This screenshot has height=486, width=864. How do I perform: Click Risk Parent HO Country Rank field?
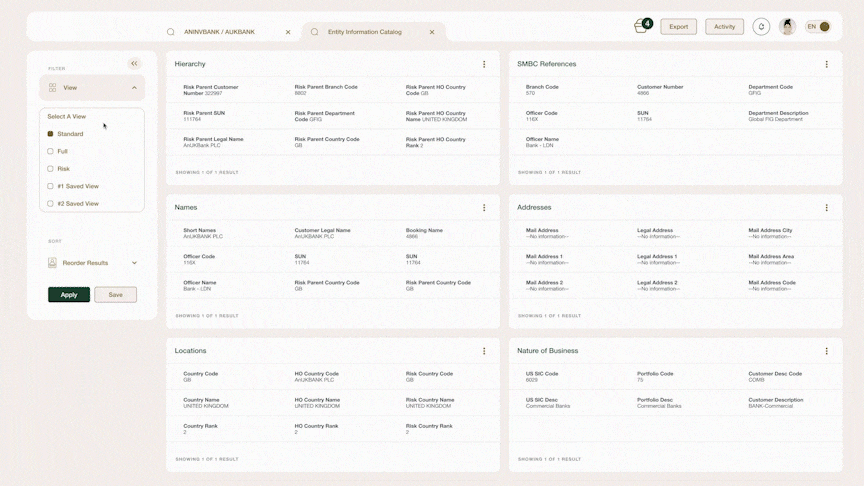(436, 142)
